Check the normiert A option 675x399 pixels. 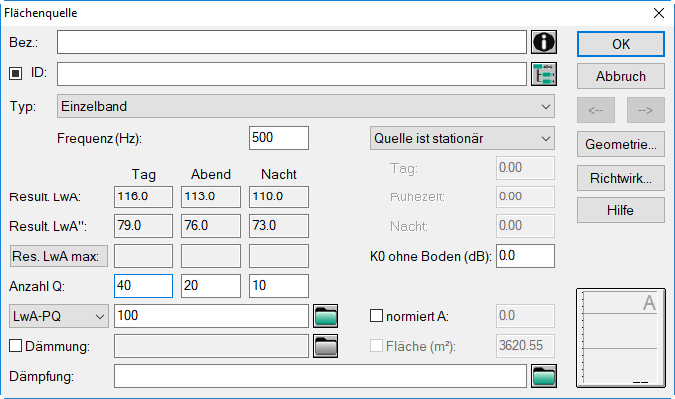pos(376,315)
